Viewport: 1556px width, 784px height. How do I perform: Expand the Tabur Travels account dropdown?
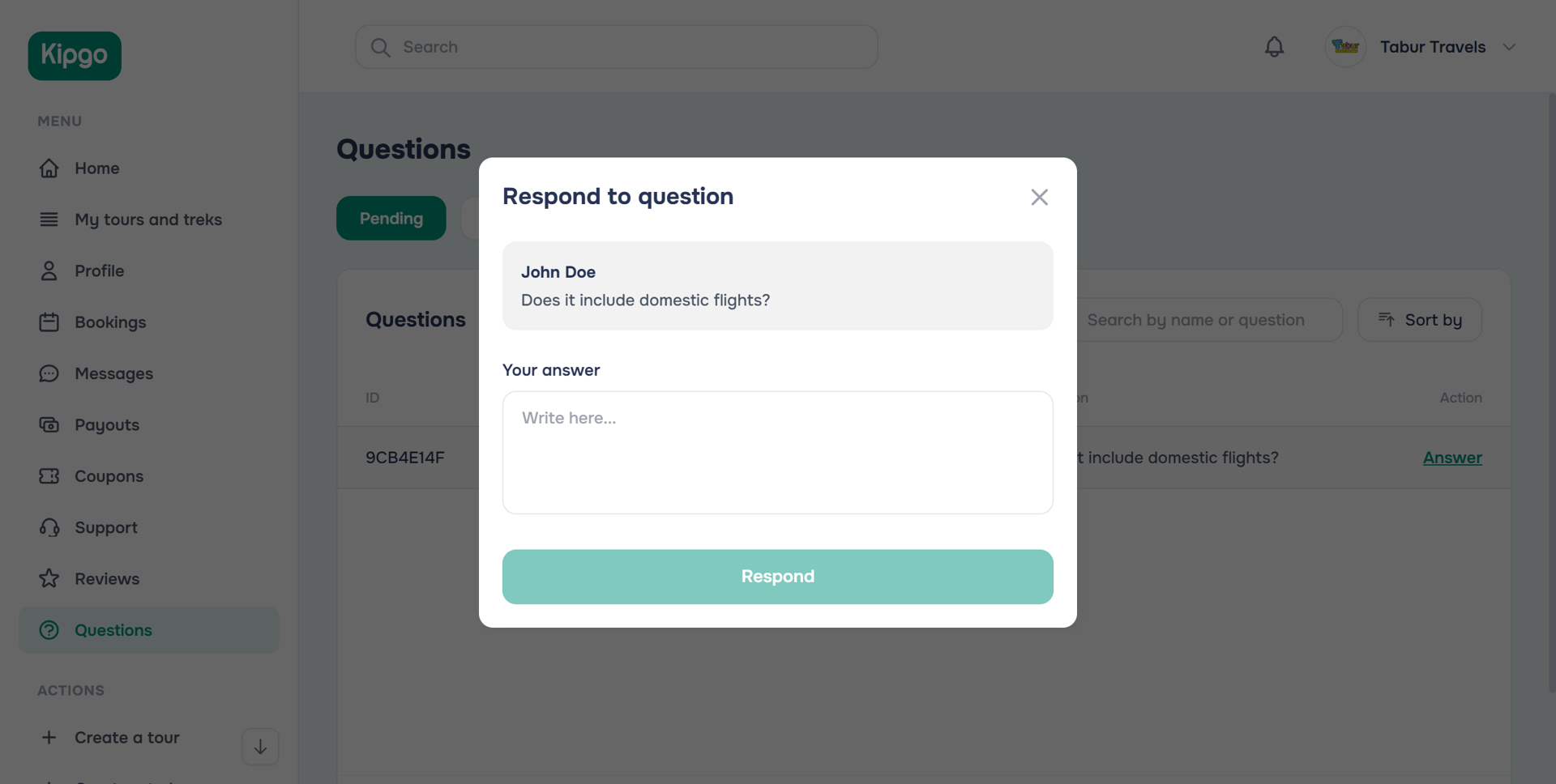click(1510, 46)
